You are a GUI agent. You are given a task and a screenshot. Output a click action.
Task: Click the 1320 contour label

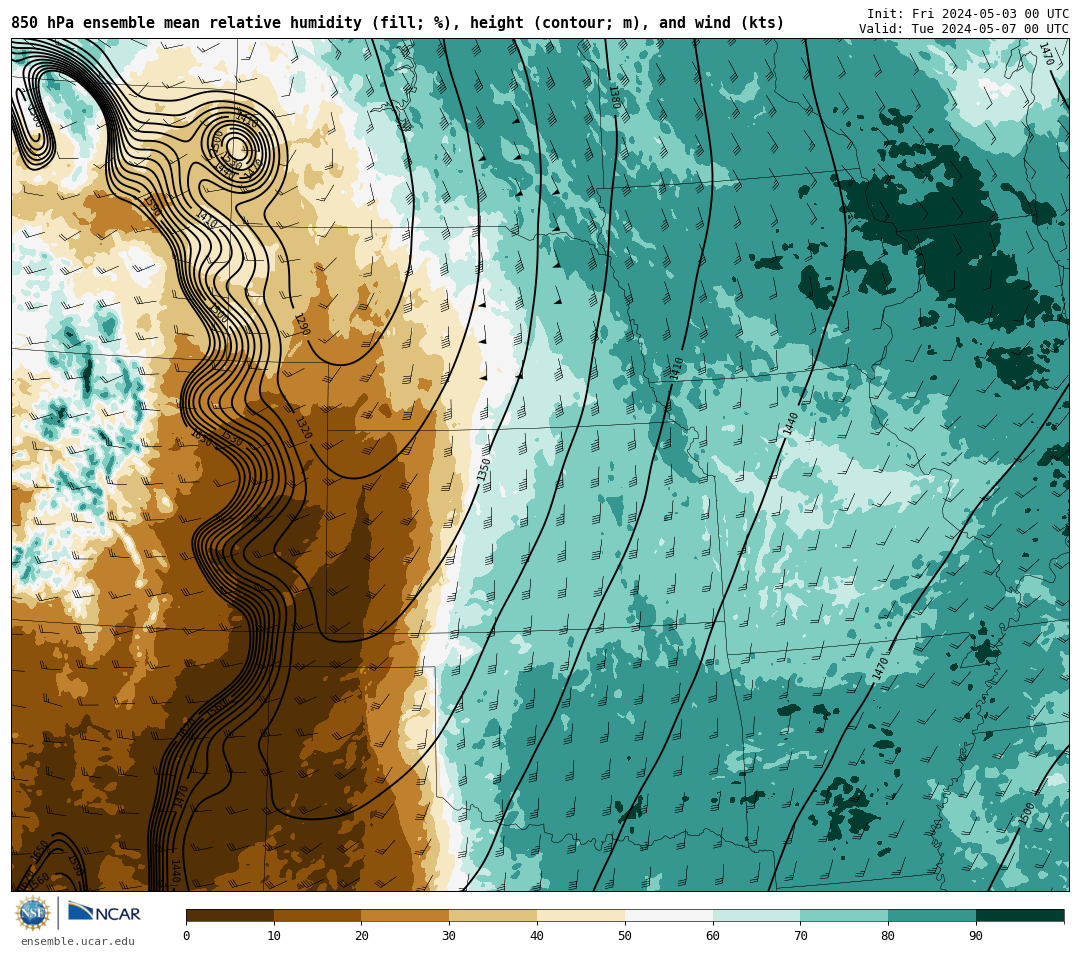pyautogui.click(x=304, y=427)
